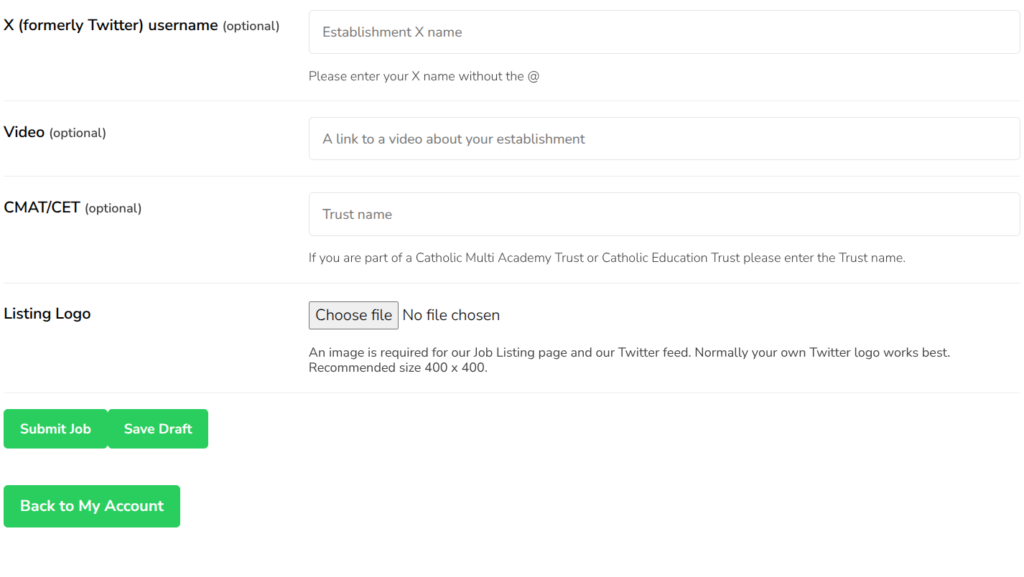Image resolution: width=1024 pixels, height=577 pixels.
Task: Click the "No file chosen" status text
Action: [451, 315]
